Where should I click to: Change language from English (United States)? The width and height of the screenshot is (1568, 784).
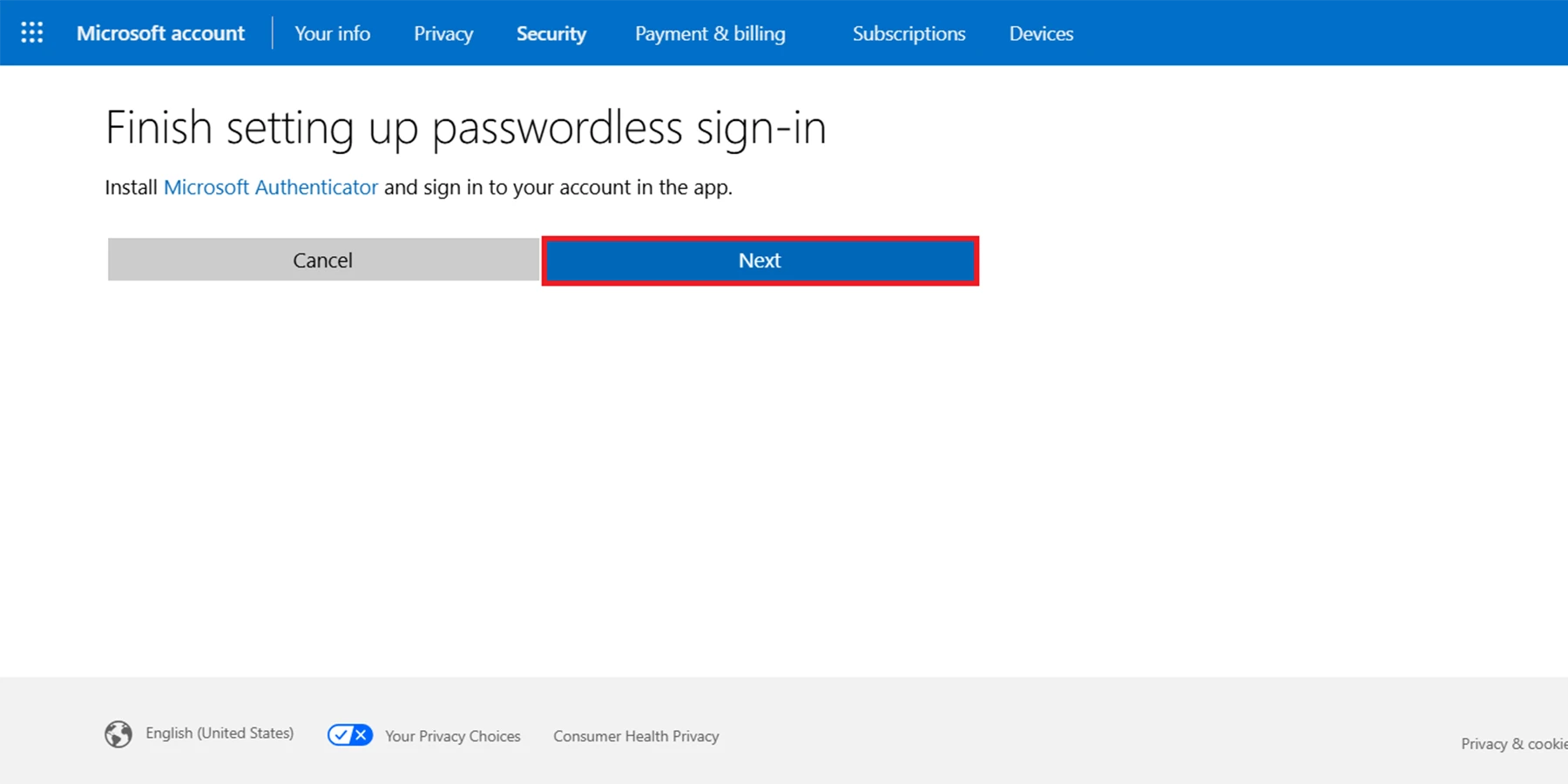220,733
